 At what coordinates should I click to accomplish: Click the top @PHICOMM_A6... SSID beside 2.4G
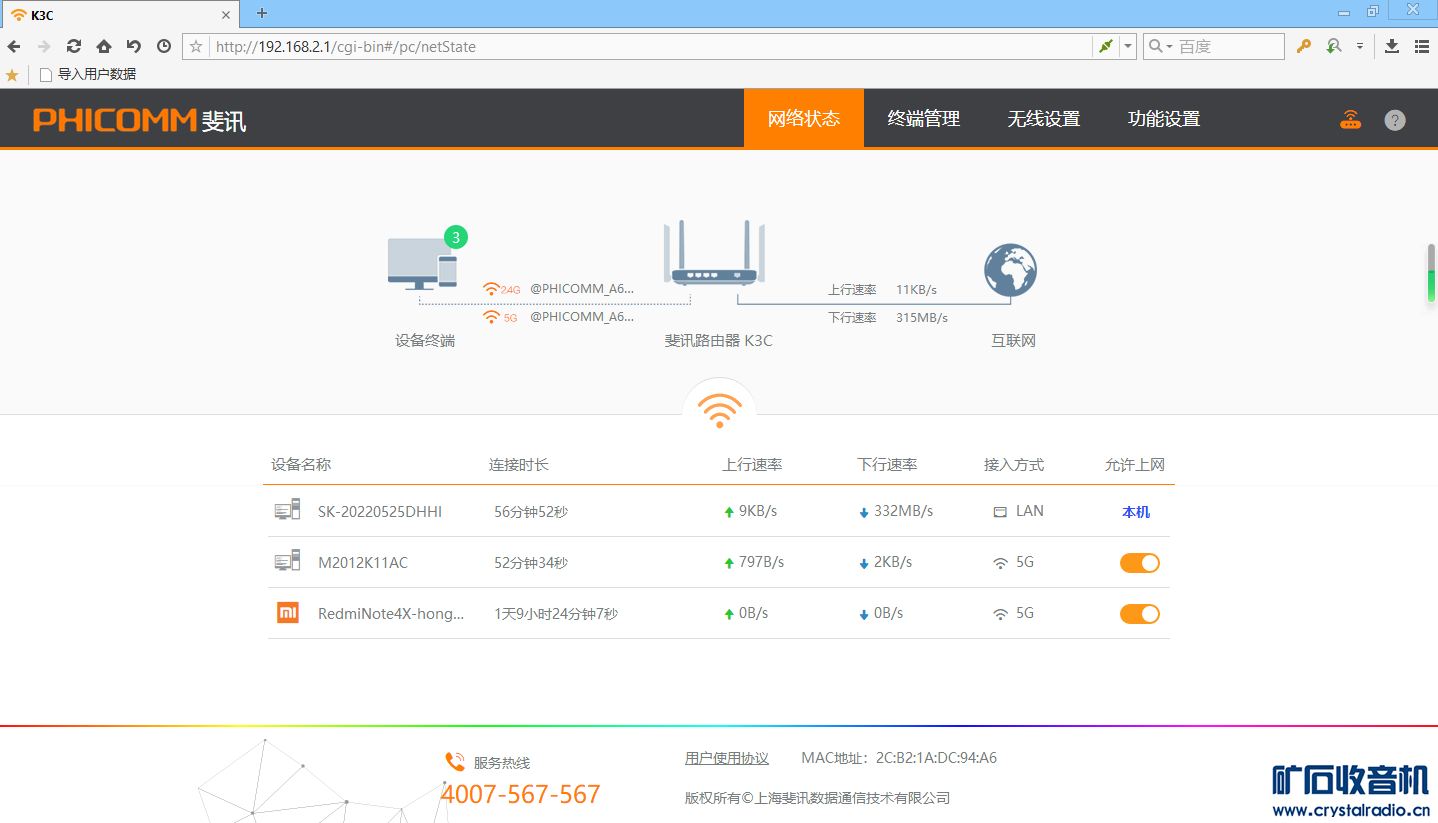pos(582,288)
